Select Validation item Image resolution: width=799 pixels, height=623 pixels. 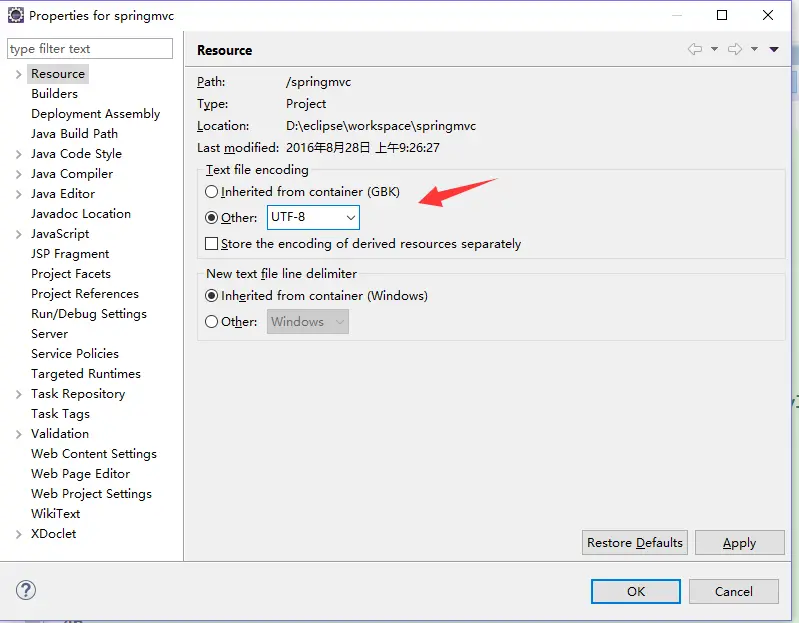[x=60, y=434]
